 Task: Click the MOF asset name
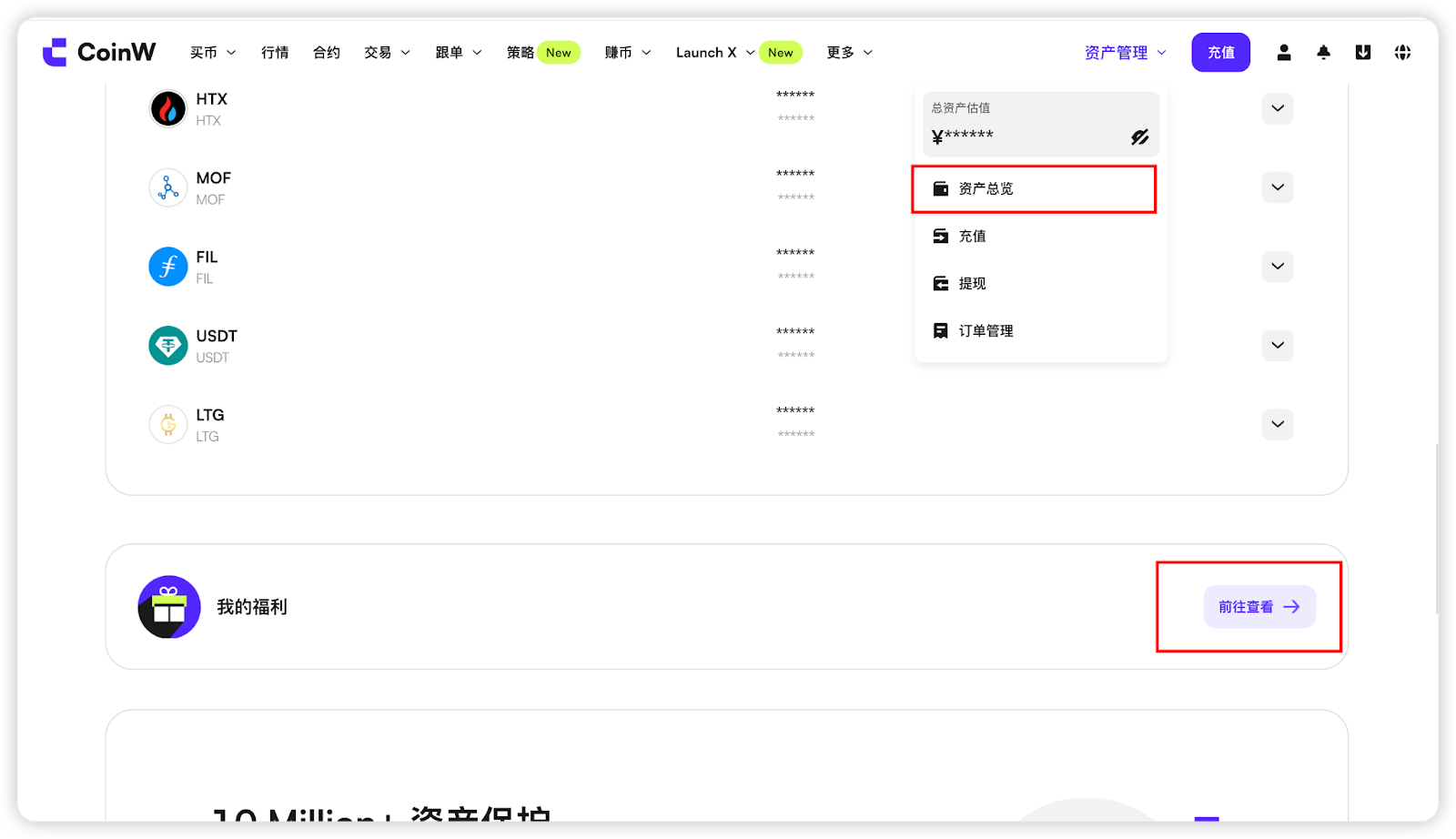pos(214,178)
